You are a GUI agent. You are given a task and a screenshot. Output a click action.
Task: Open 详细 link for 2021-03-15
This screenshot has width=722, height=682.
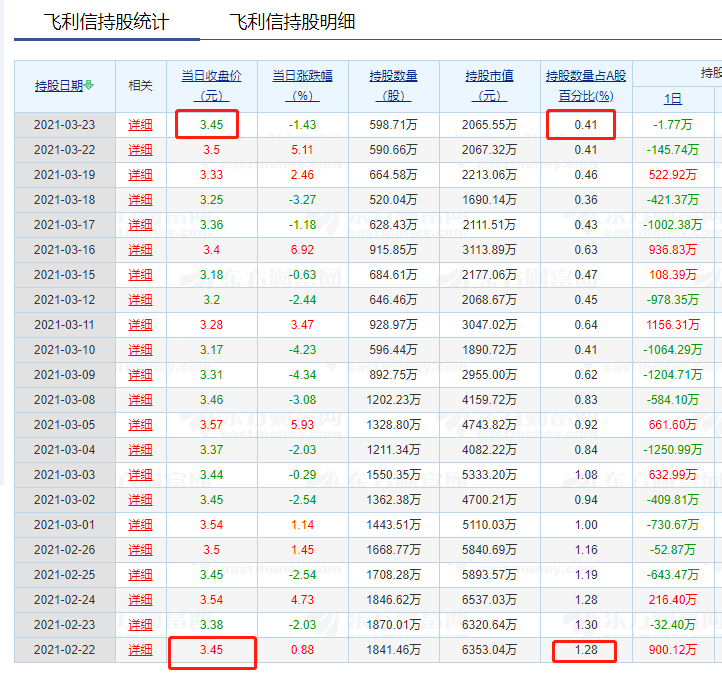pos(140,275)
